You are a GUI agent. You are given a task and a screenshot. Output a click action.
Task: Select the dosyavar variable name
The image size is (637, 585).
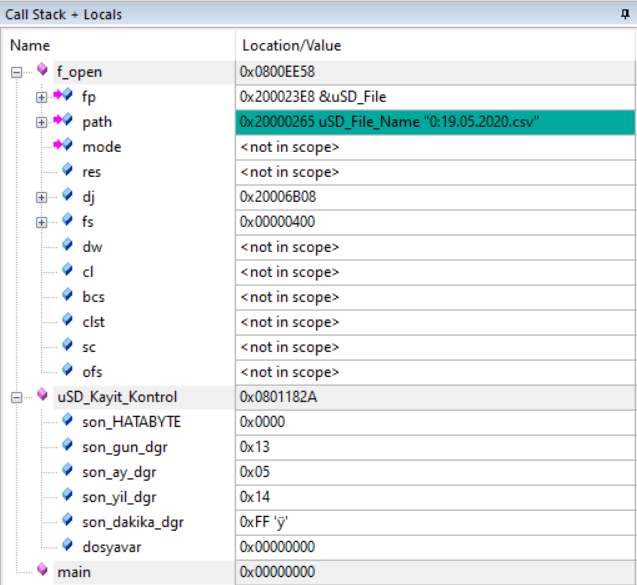point(112,547)
